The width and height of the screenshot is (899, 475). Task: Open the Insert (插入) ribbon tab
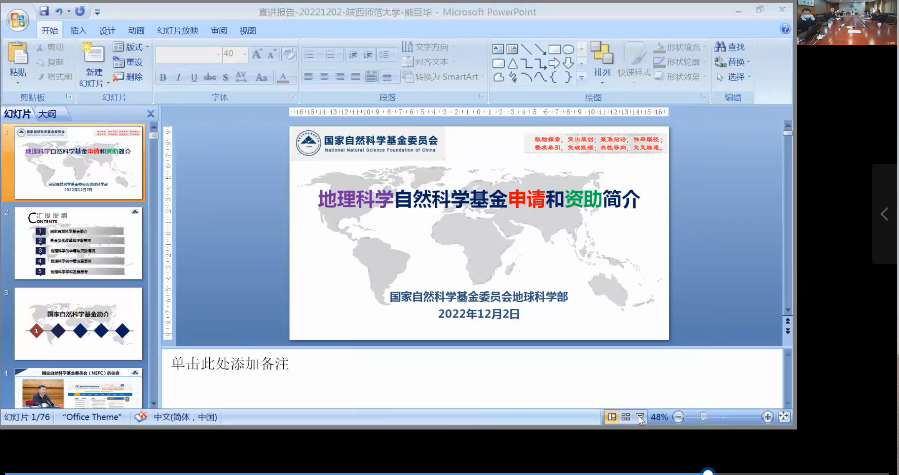coord(78,30)
